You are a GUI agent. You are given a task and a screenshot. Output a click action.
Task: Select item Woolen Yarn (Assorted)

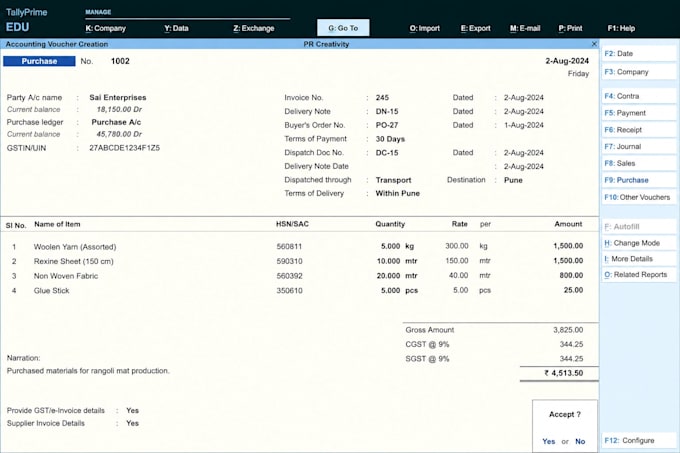75,247
